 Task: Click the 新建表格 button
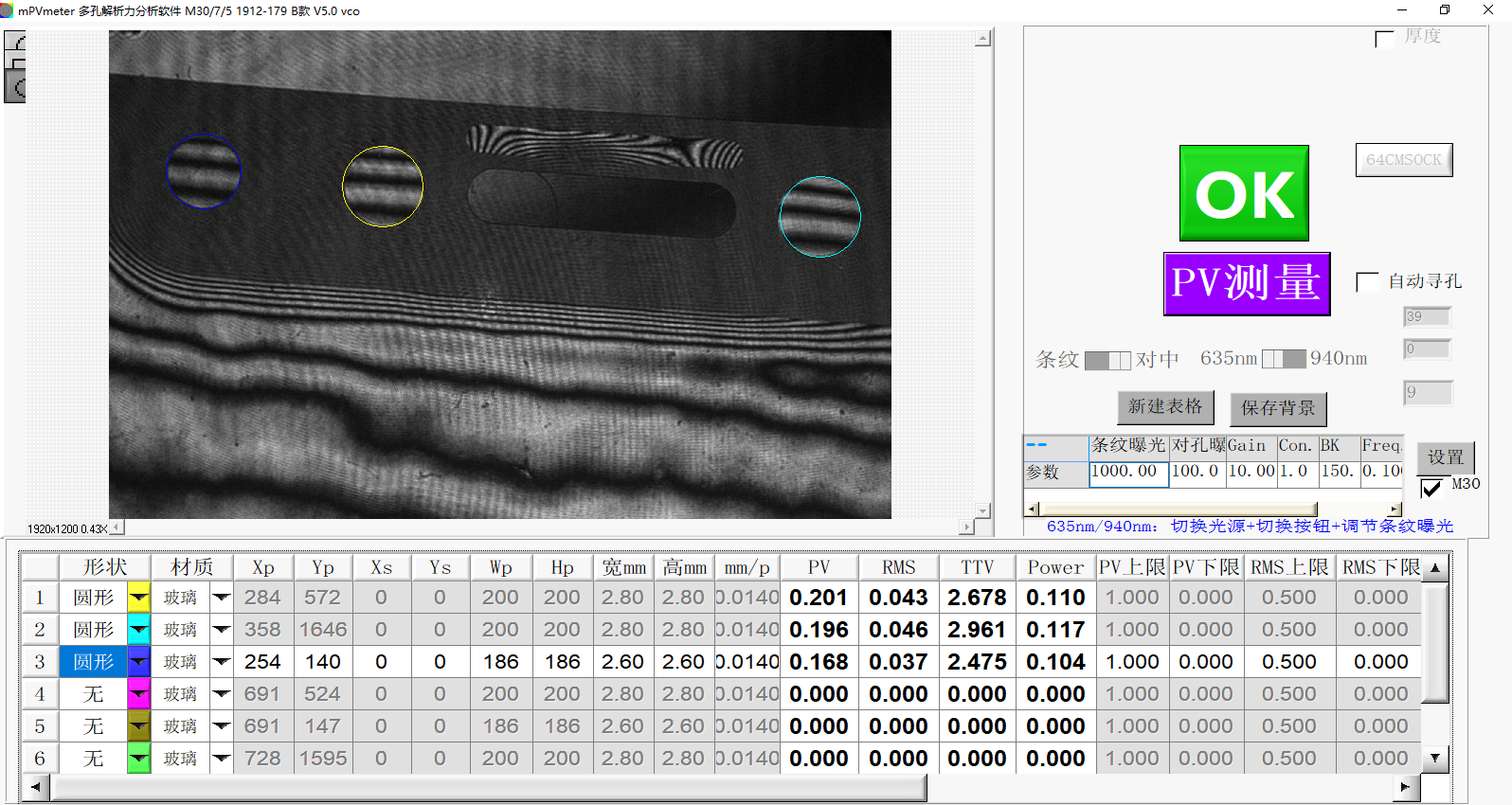click(1164, 407)
